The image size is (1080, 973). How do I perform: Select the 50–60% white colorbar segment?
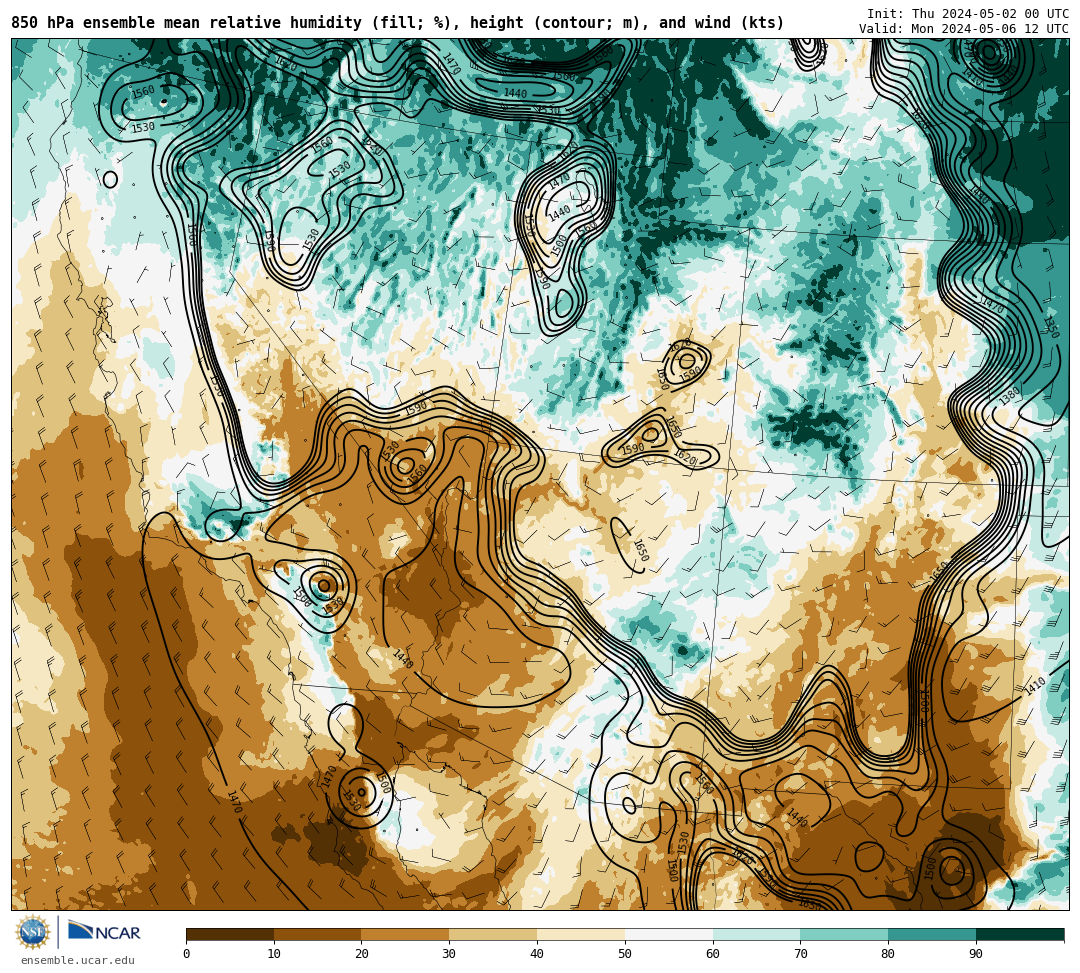[x=669, y=934]
